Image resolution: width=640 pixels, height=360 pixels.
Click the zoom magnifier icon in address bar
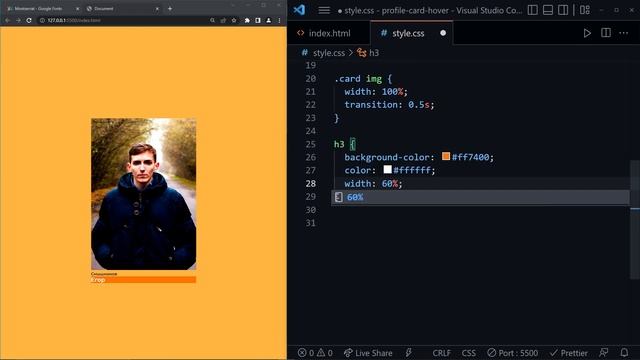pyautogui.click(x=212, y=20)
